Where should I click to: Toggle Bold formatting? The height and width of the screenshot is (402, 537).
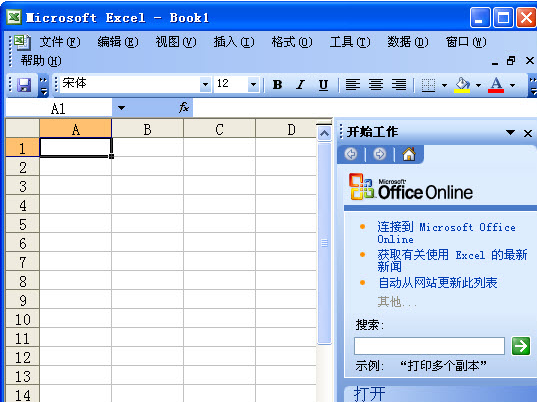click(x=277, y=85)
